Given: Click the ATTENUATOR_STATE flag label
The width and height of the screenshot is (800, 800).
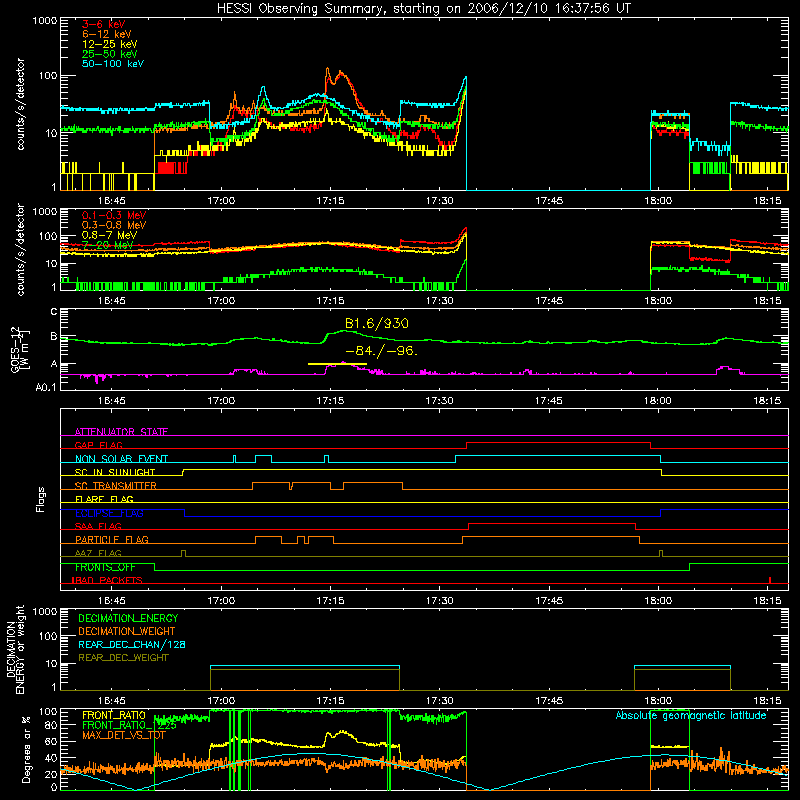Looking at the screenshot, I should point(121,432).
